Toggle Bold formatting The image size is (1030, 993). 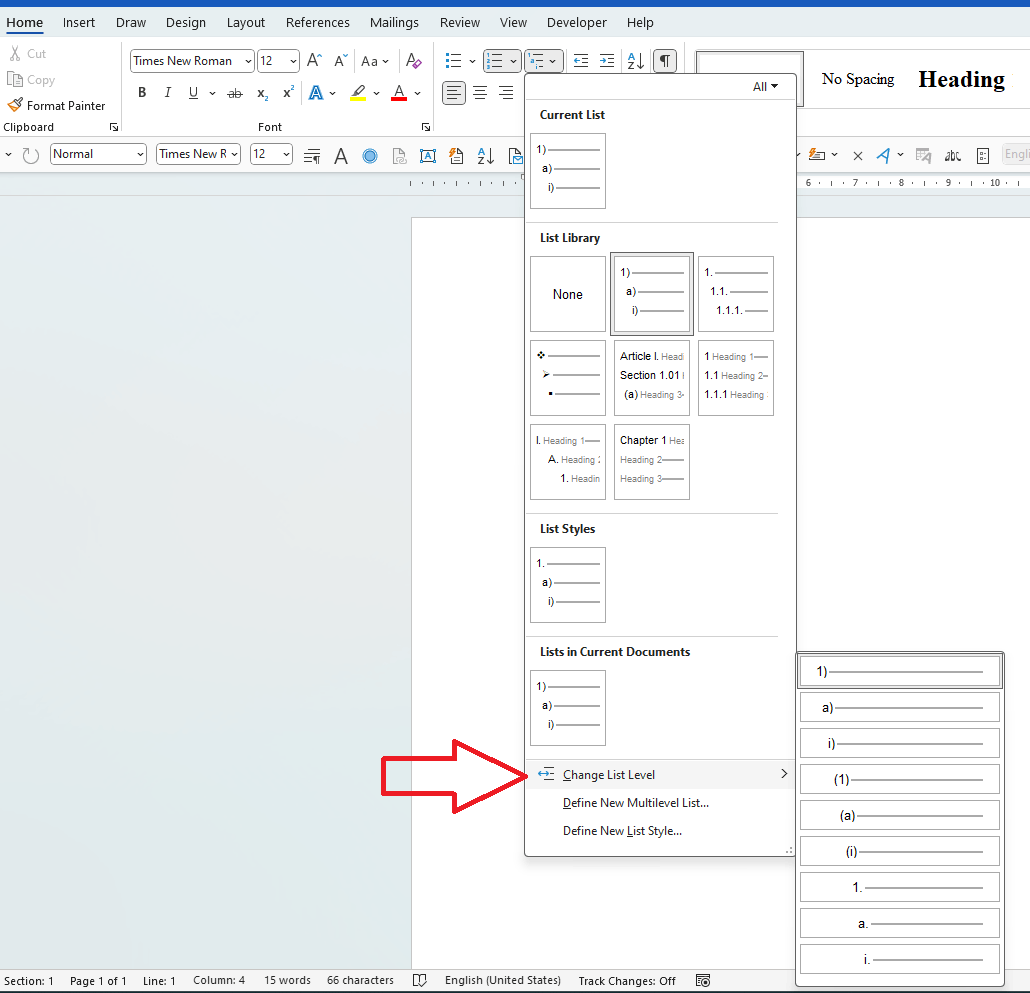142,93
